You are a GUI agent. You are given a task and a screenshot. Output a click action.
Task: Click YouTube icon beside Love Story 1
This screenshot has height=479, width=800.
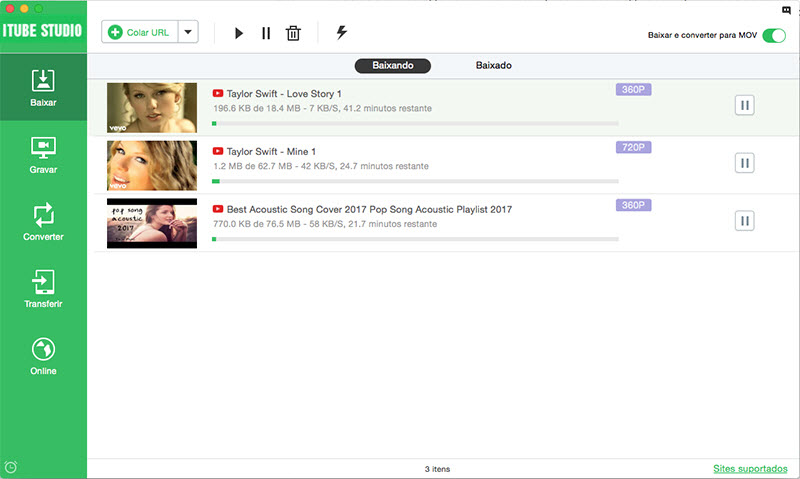pyautogui.click(x=218, y=93)
